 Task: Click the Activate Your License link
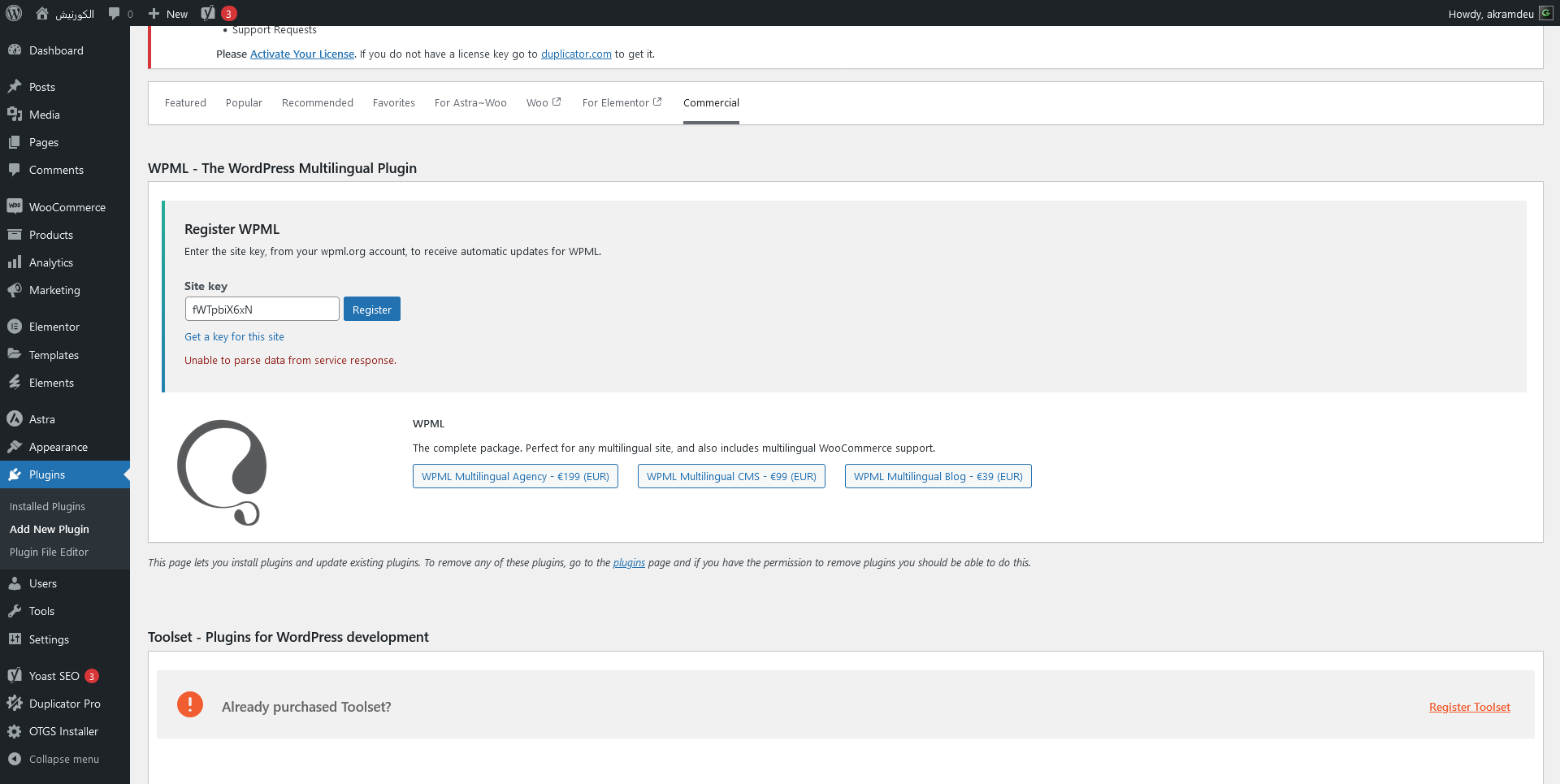(302, 54)
